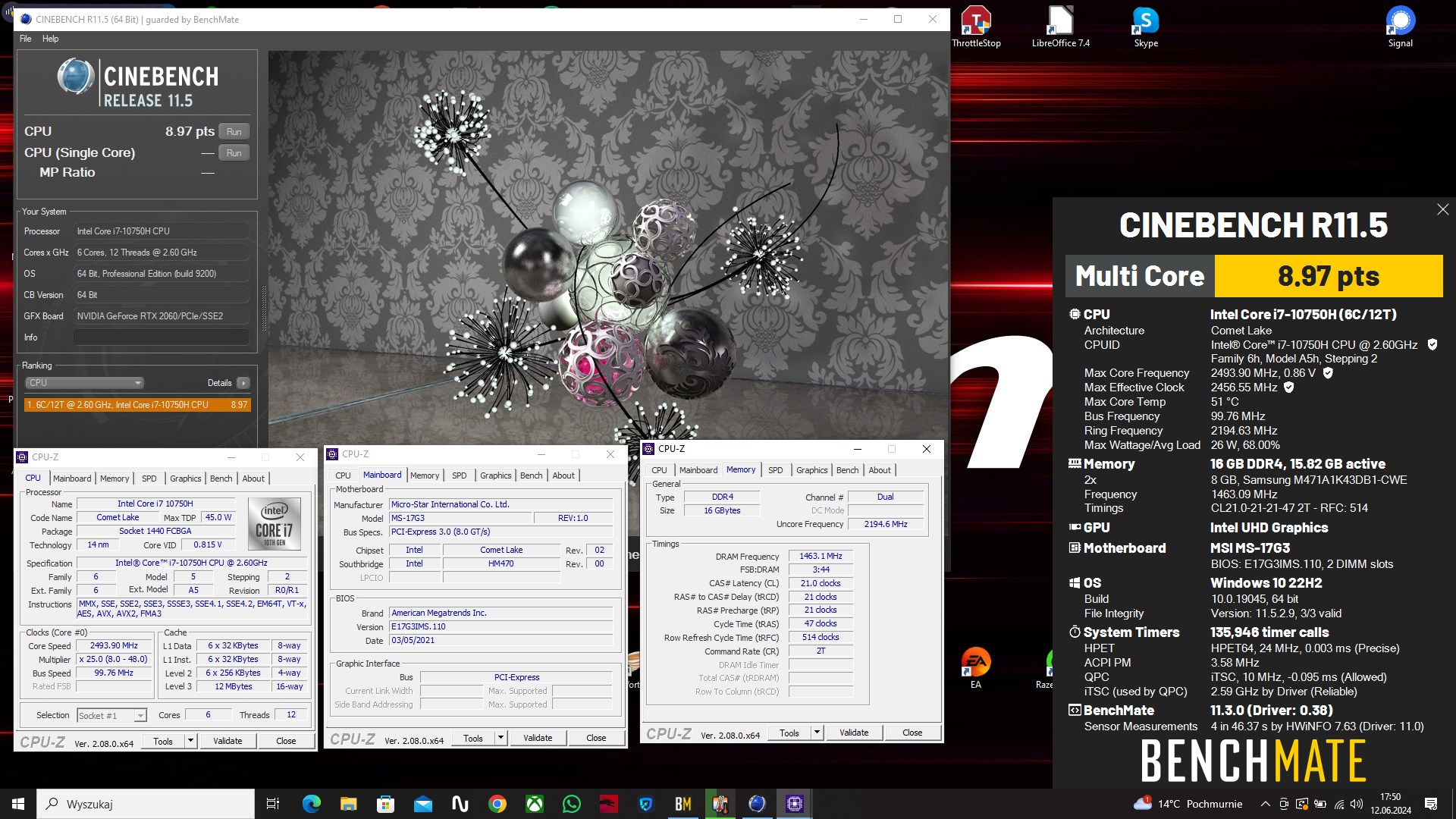Screen dimensions: 1456x819
Task: Open Task View on the taskbar
Action: (x=273, y=804)
